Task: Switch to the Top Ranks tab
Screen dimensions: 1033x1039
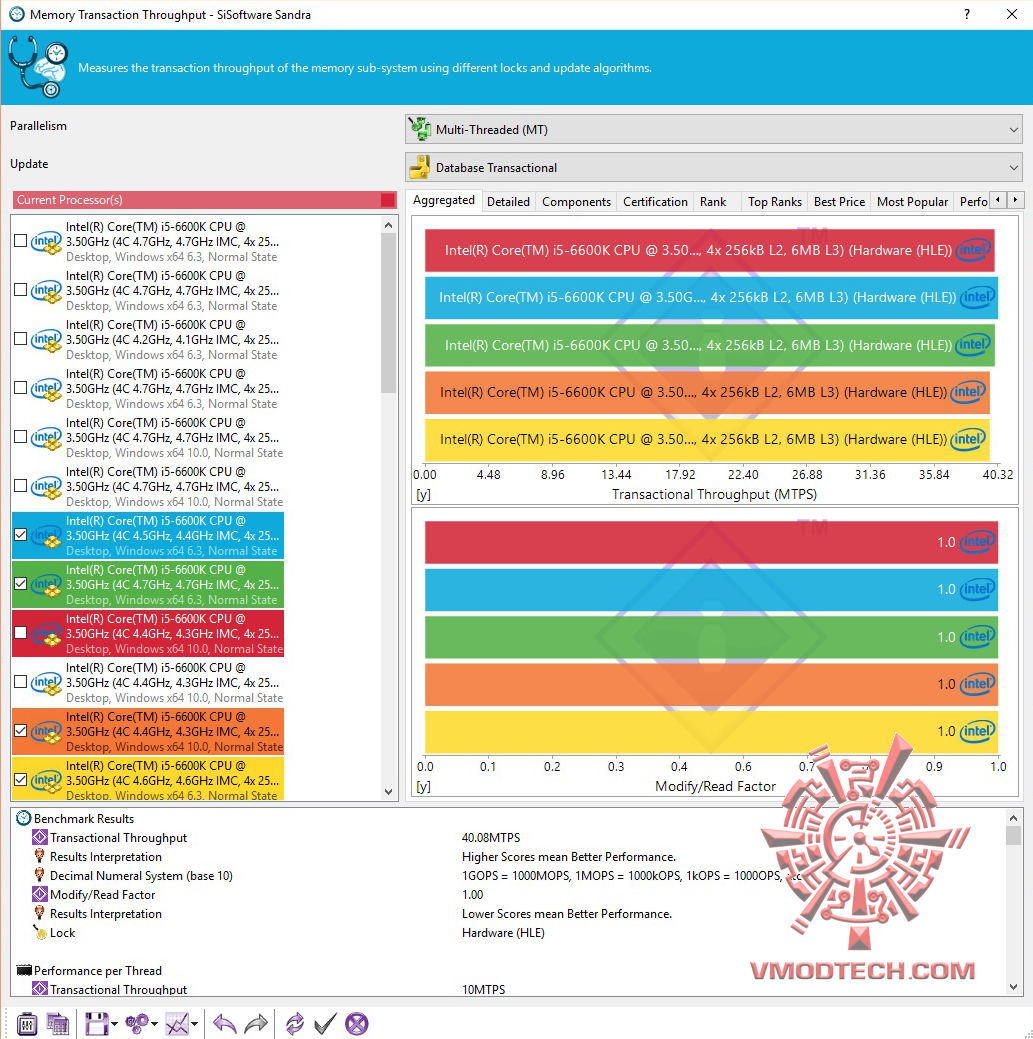Action: click(775, 201)
